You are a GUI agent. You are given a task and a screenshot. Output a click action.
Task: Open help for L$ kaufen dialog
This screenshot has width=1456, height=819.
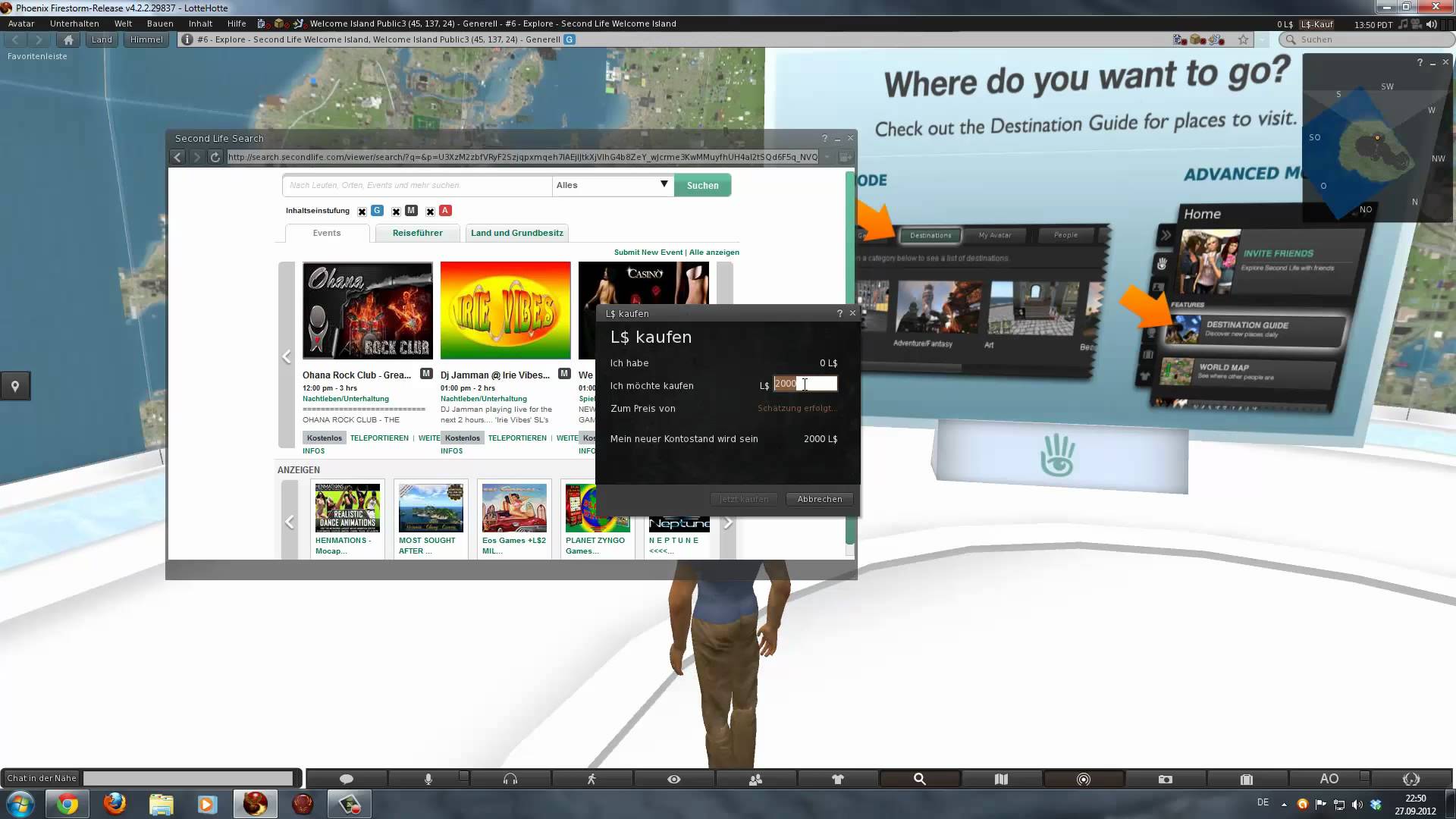click(839, 313)
